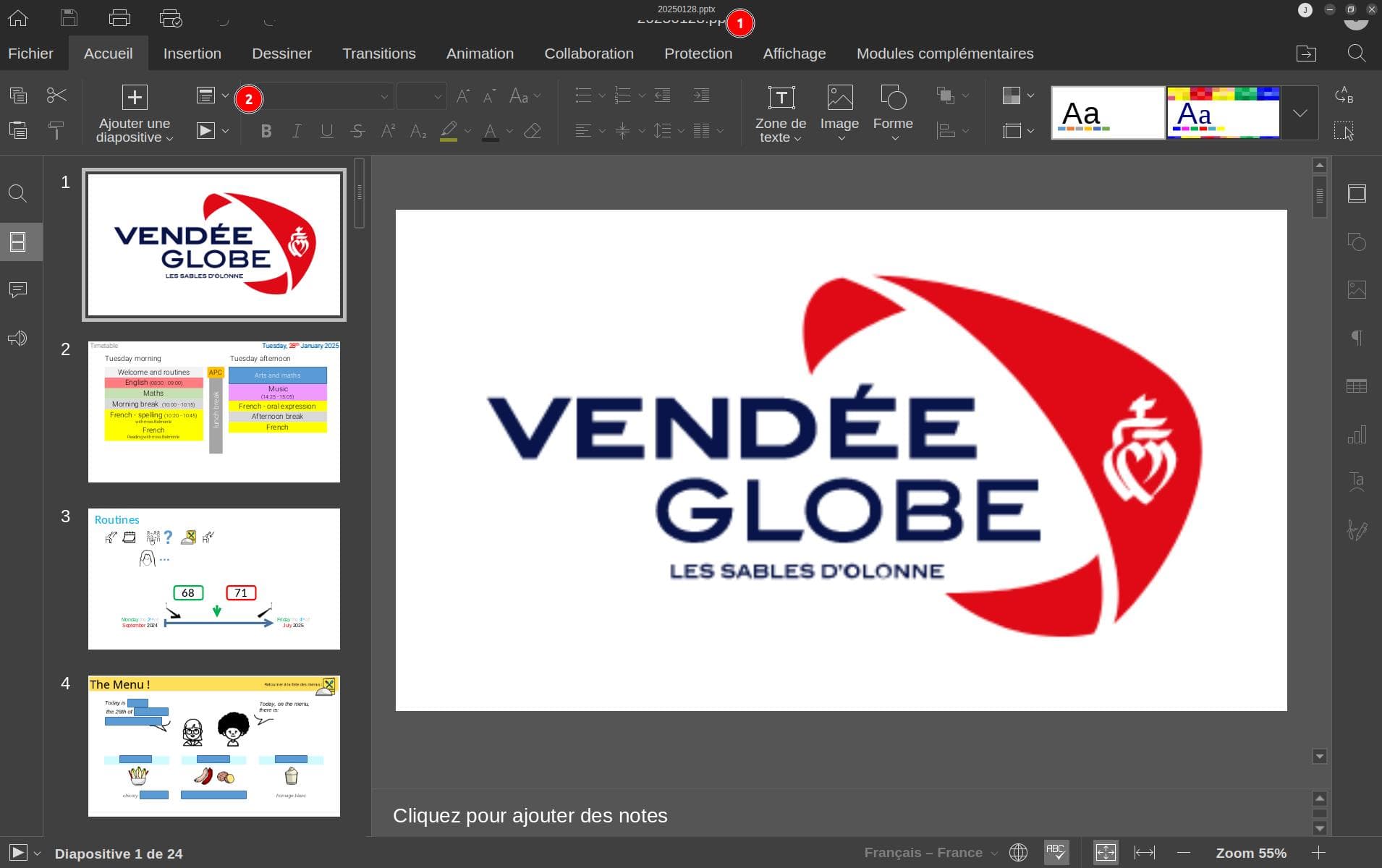Open the font name dropdown
Image resolution: width=1382 pixels, height=868 pixels.
[x=383, y=96]
